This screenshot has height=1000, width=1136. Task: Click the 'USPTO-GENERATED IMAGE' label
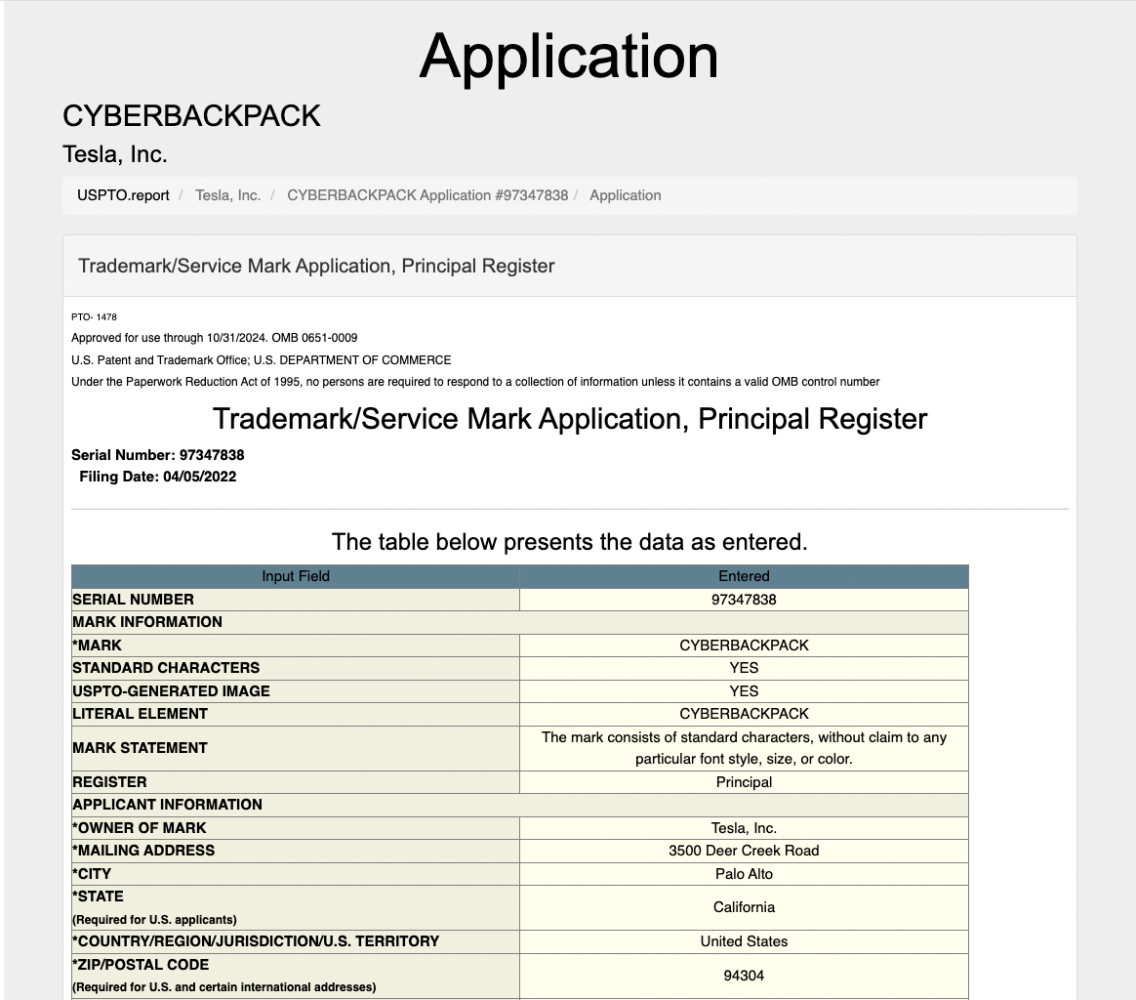(171, 691)
